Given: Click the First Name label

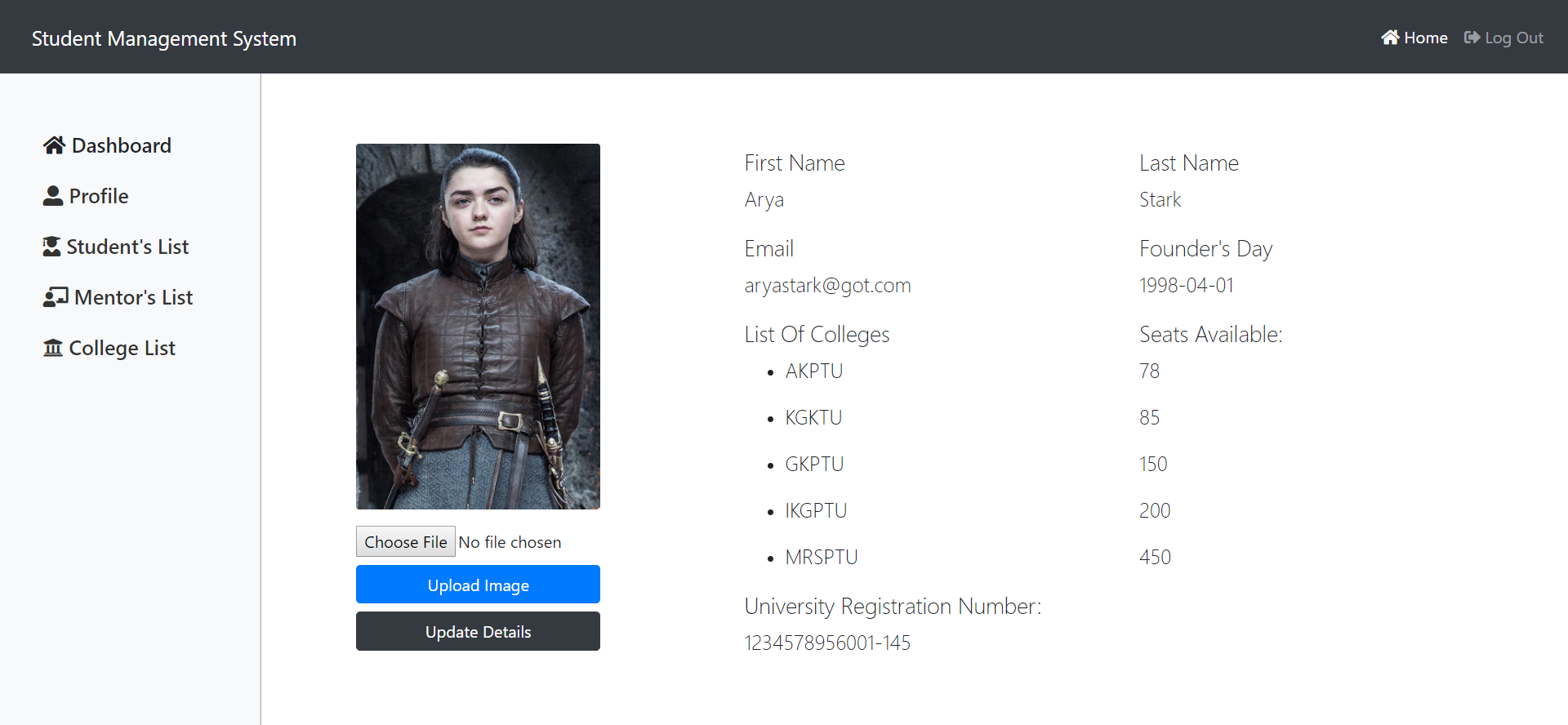Looking at the screenshot, I should tap(795, 163).
